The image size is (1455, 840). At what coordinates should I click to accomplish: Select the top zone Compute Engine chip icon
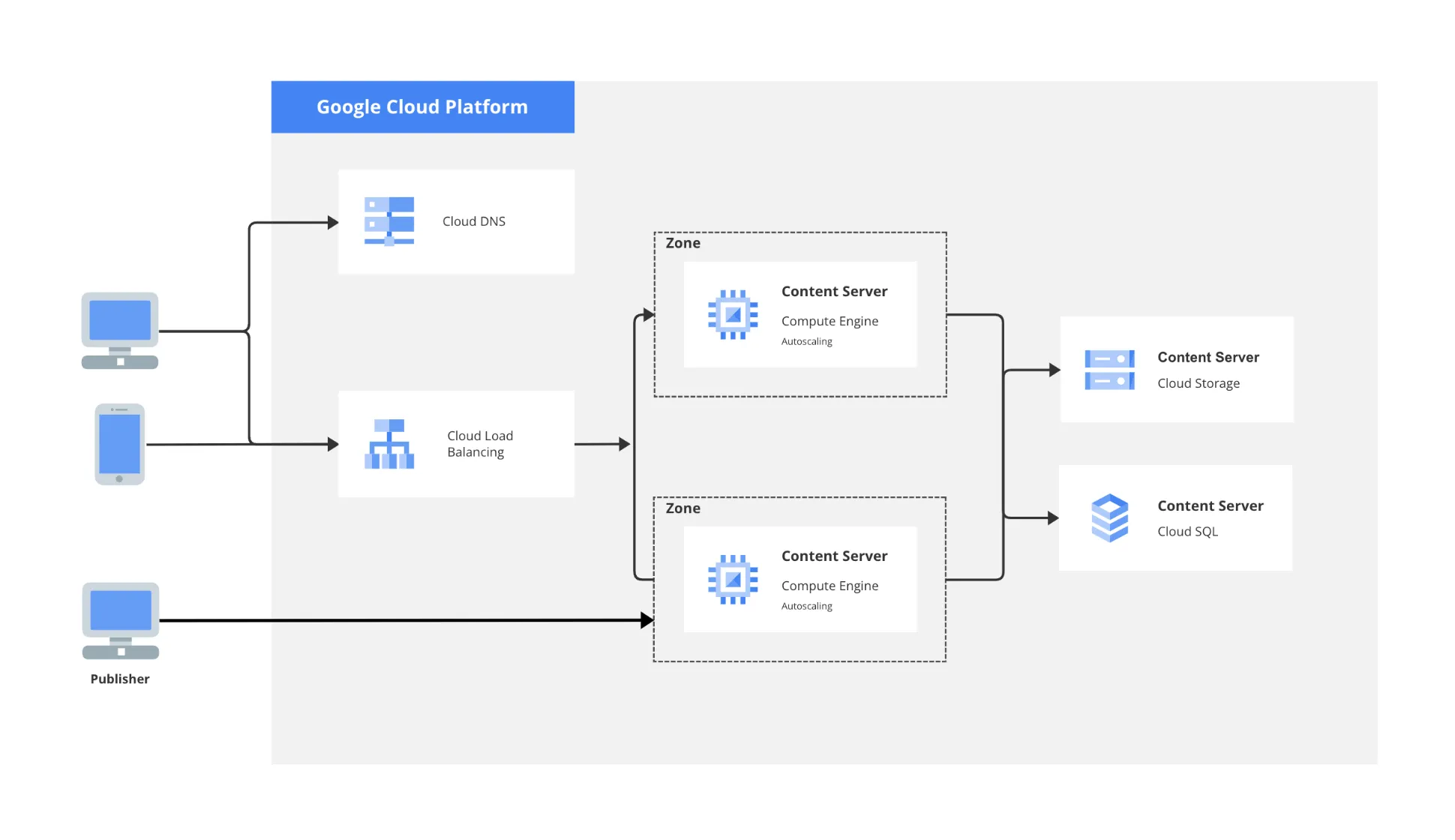pos(733,314)
